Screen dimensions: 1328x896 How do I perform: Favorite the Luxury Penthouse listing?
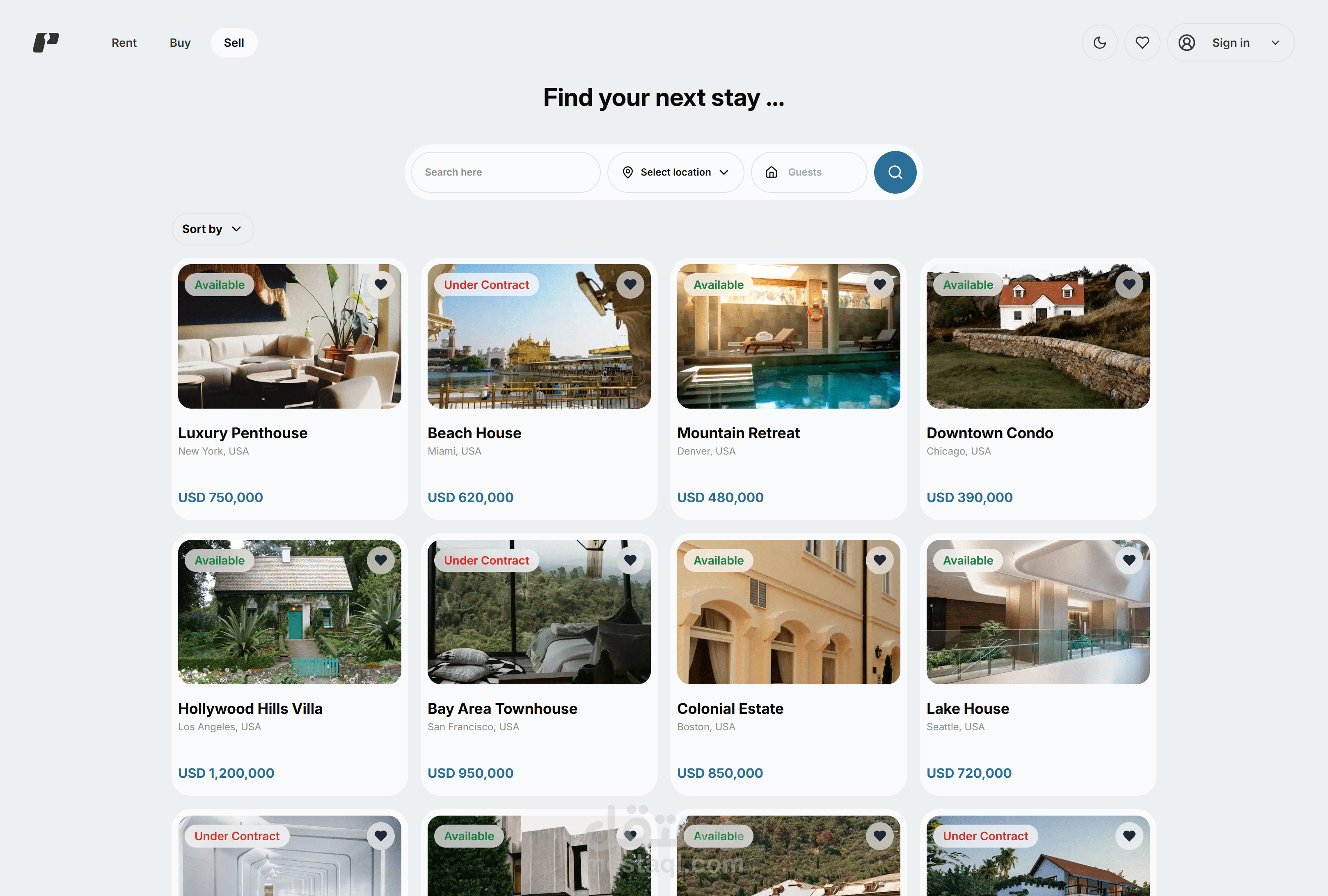380,285
